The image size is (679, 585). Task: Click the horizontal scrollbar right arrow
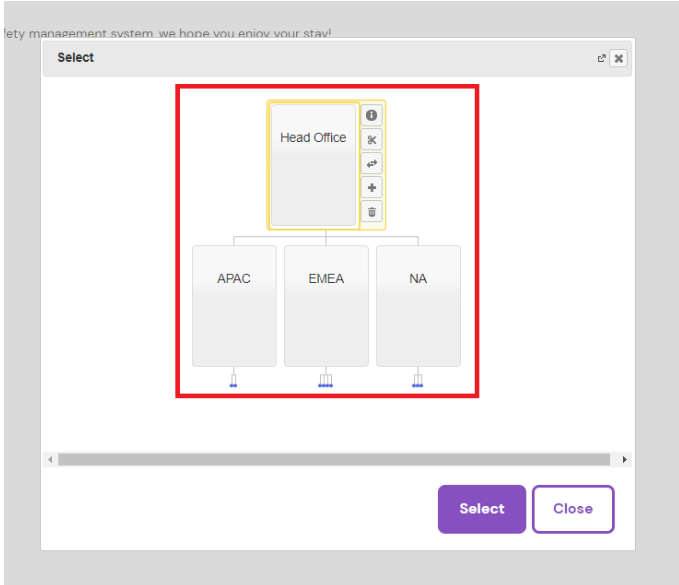coord(625,459)
